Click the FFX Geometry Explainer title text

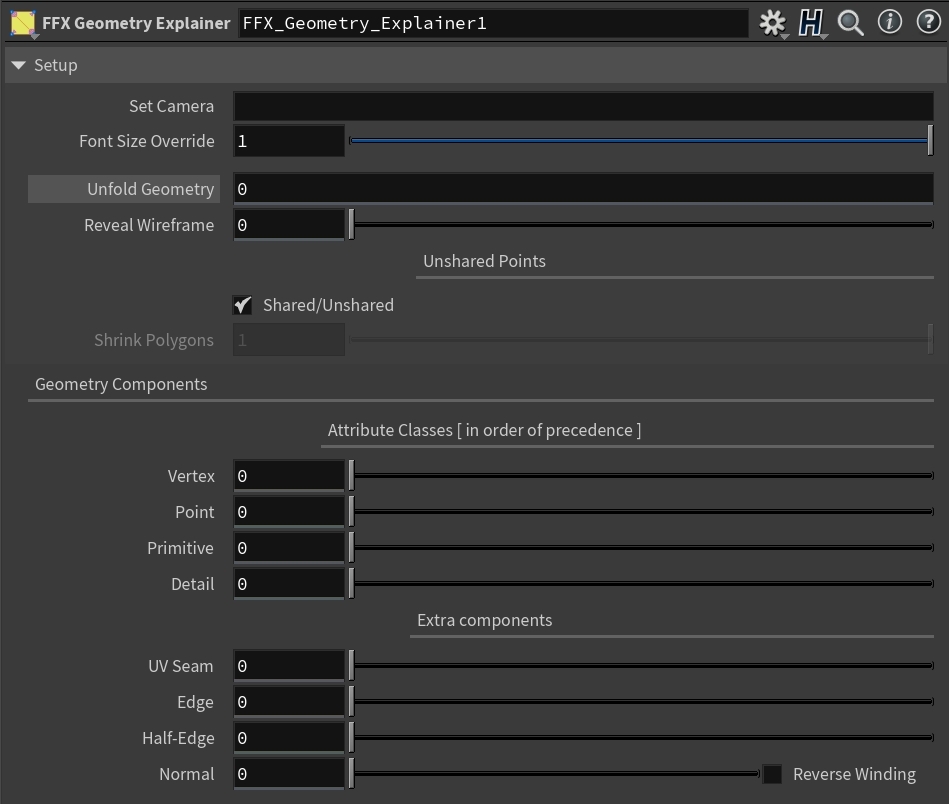[136, 23]
